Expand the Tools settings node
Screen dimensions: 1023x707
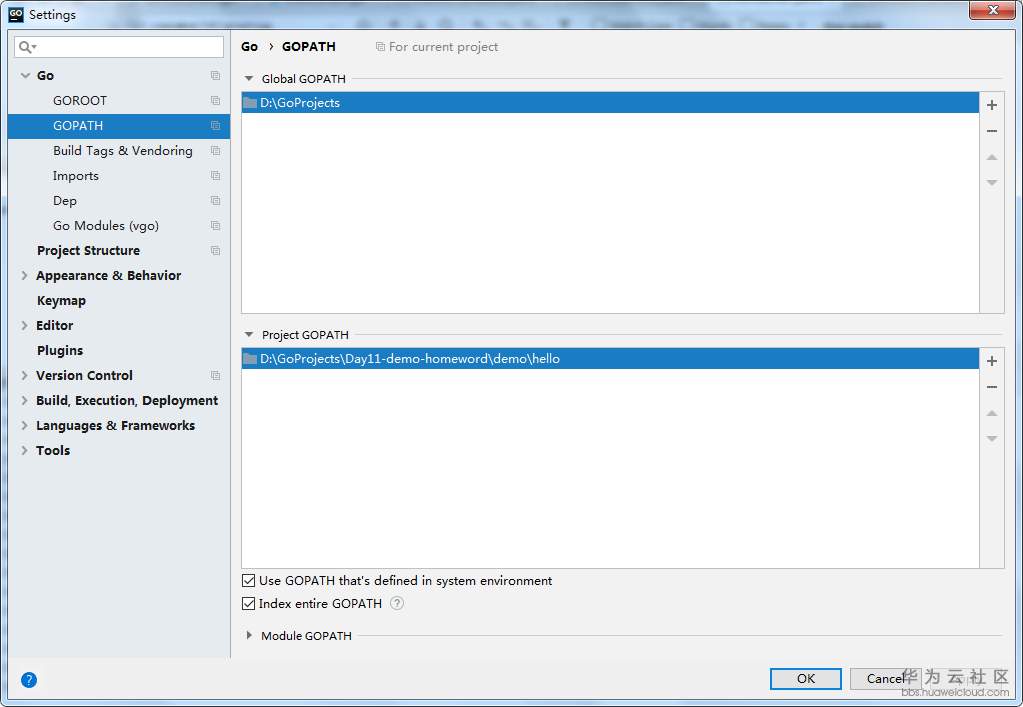point(25,451)
